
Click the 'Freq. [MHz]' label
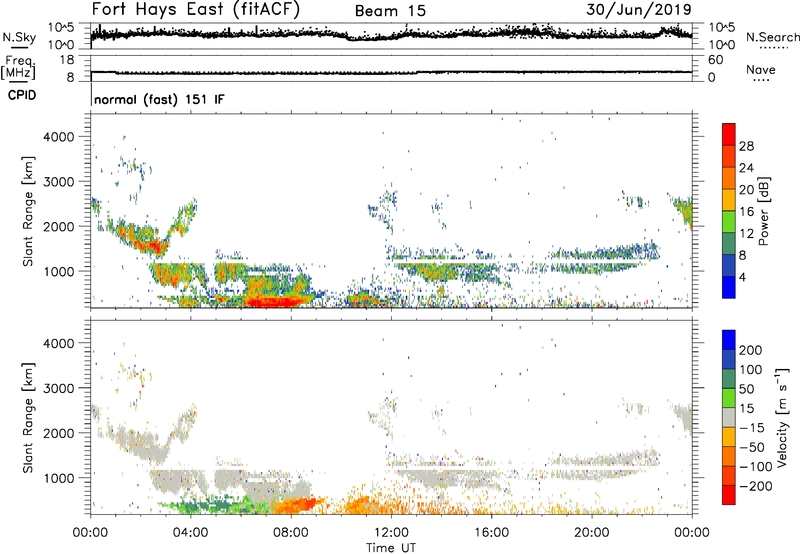[18, 68]
